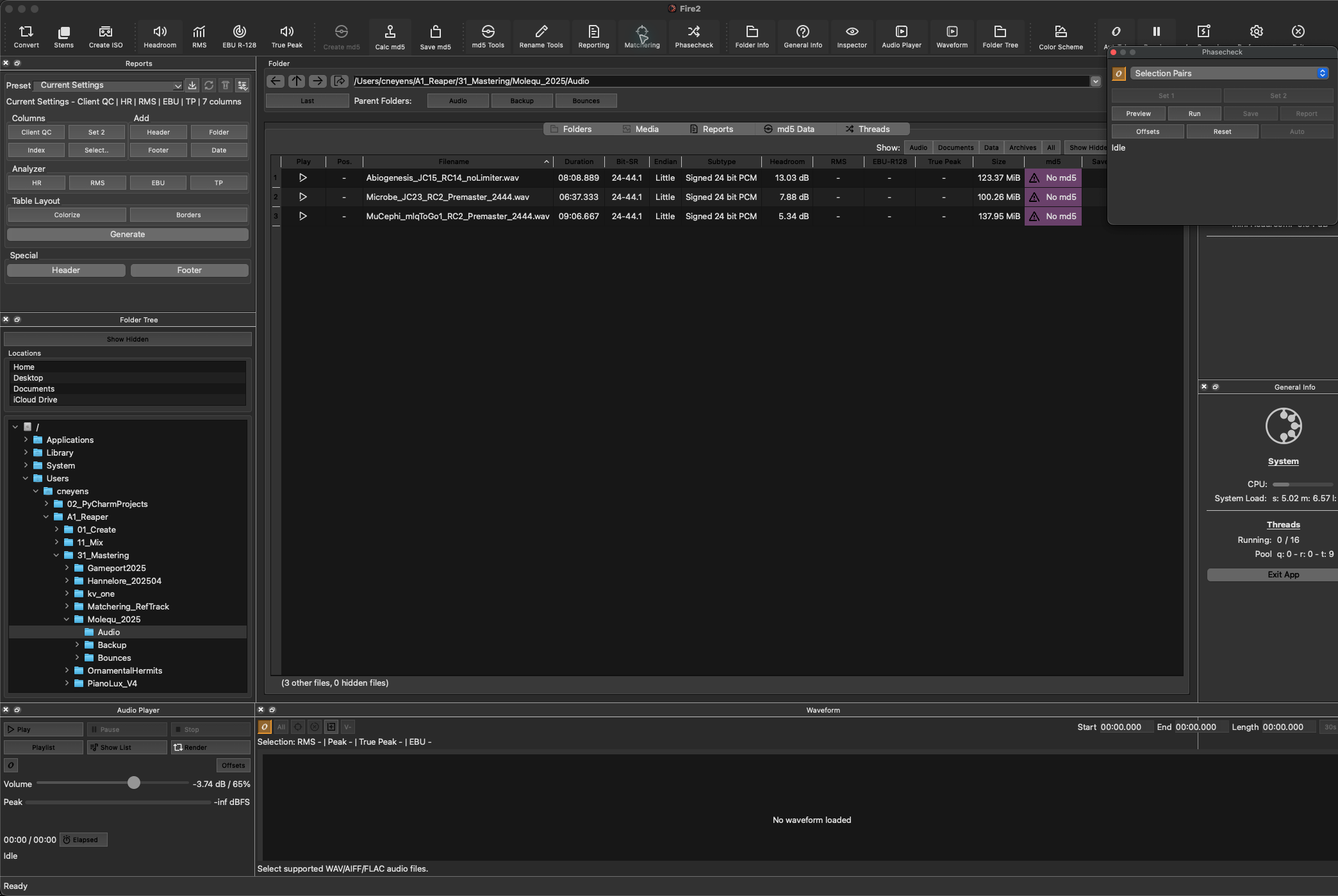Click Preview in the Phasecheck window
Viewport: 1338px width, 896px height.
(x=1138, y=113)
